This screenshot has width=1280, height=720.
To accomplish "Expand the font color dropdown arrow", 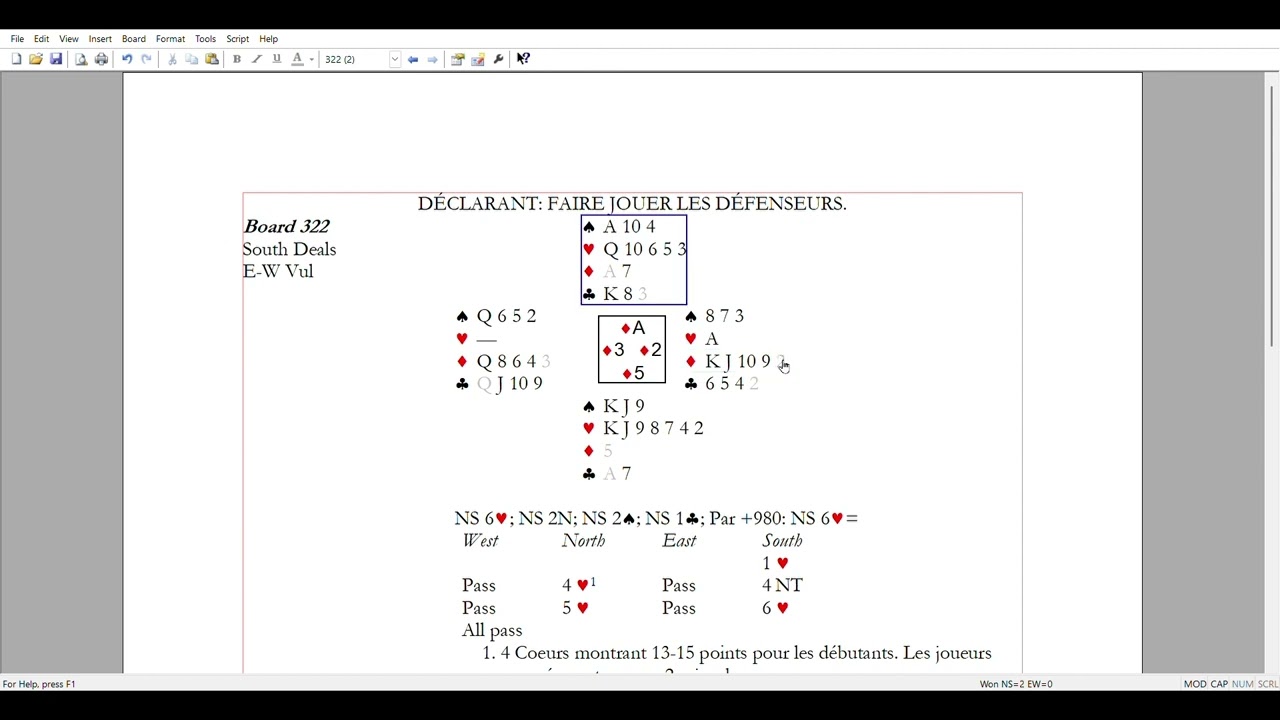I will point(311,59).
